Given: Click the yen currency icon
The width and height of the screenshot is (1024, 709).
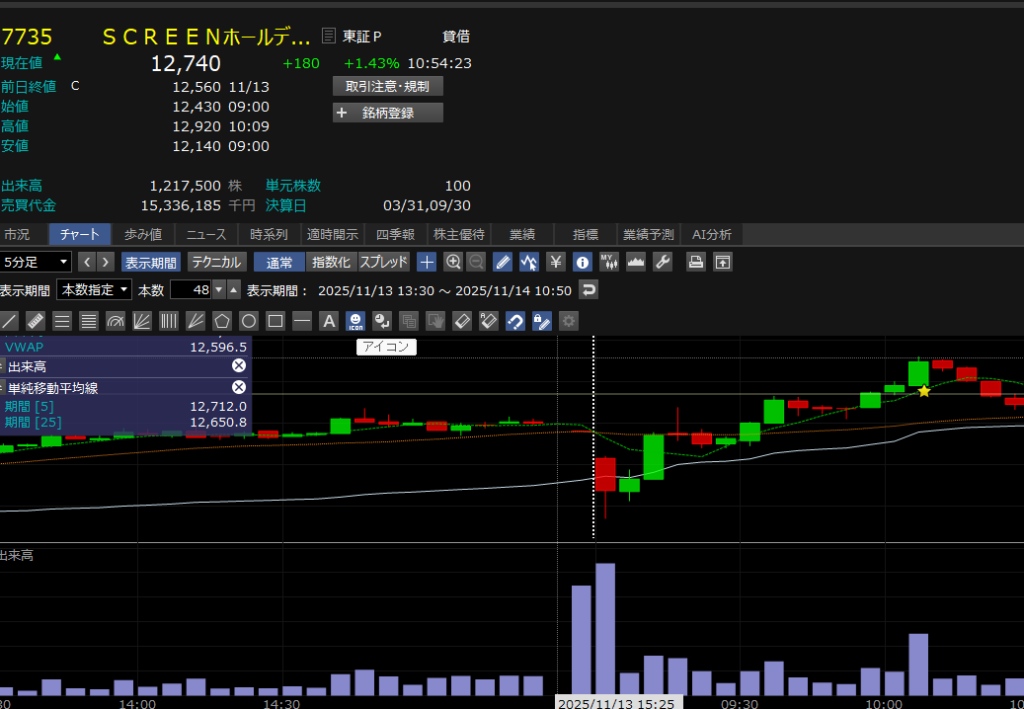Looking at the screenshot, I should (x=556, y=262).
